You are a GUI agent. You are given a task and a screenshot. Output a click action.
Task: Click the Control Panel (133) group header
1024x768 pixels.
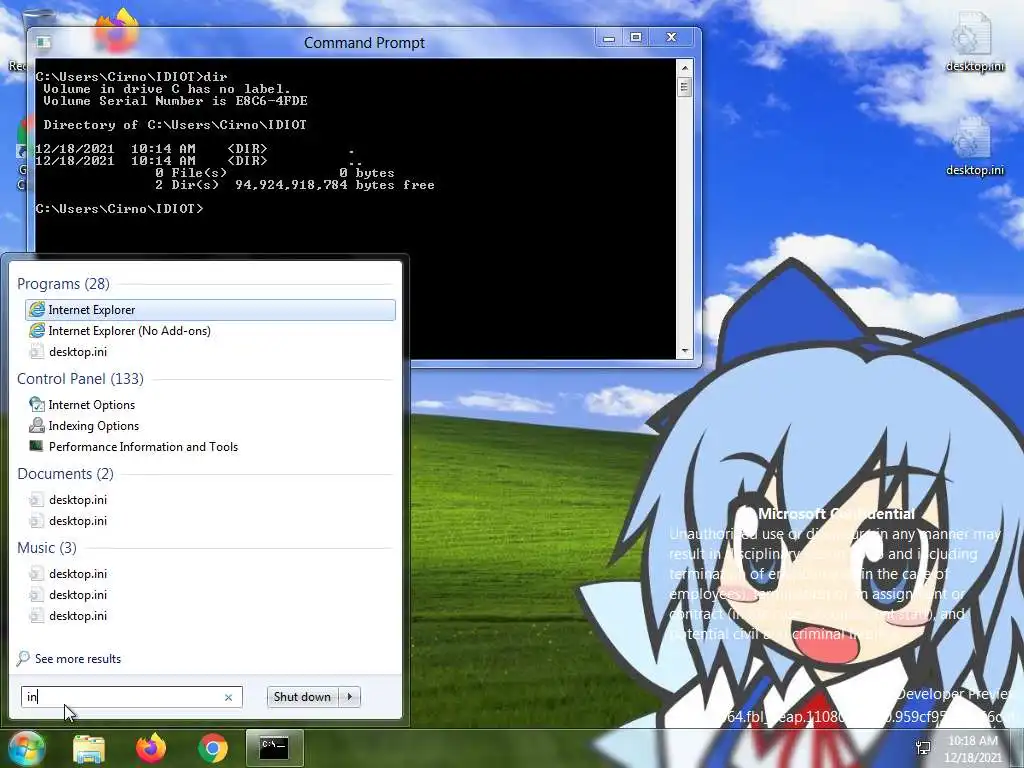[80, 379]
